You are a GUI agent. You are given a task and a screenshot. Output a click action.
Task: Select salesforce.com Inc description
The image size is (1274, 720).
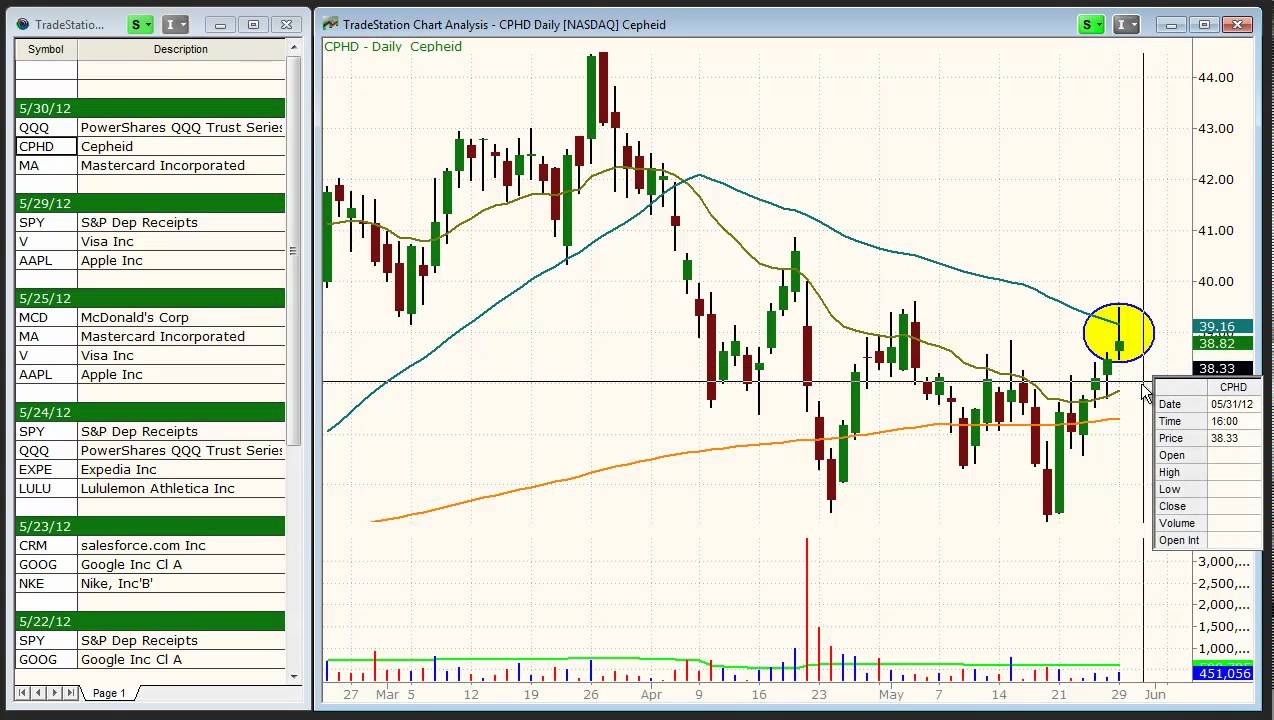pos(181,545)
